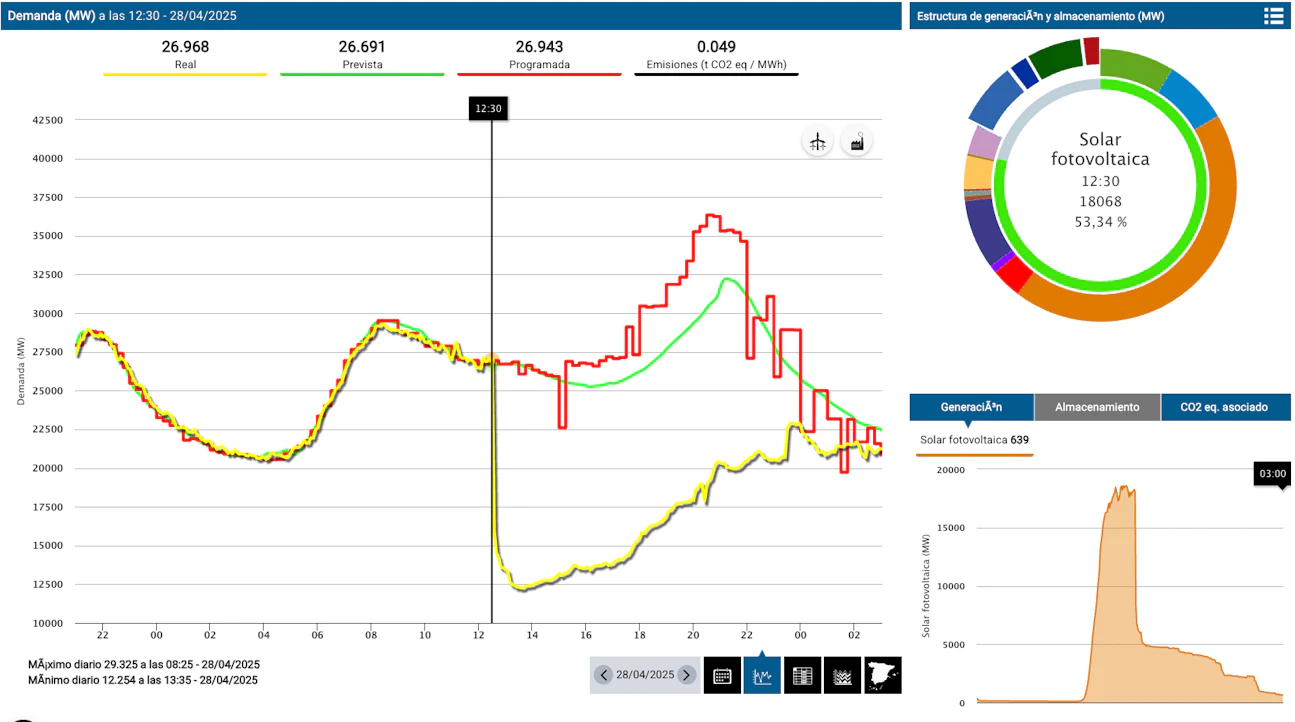Open the list menu in generation panel header
This screenshot has height=722, width=1295.
click(x=1273, y=16)
